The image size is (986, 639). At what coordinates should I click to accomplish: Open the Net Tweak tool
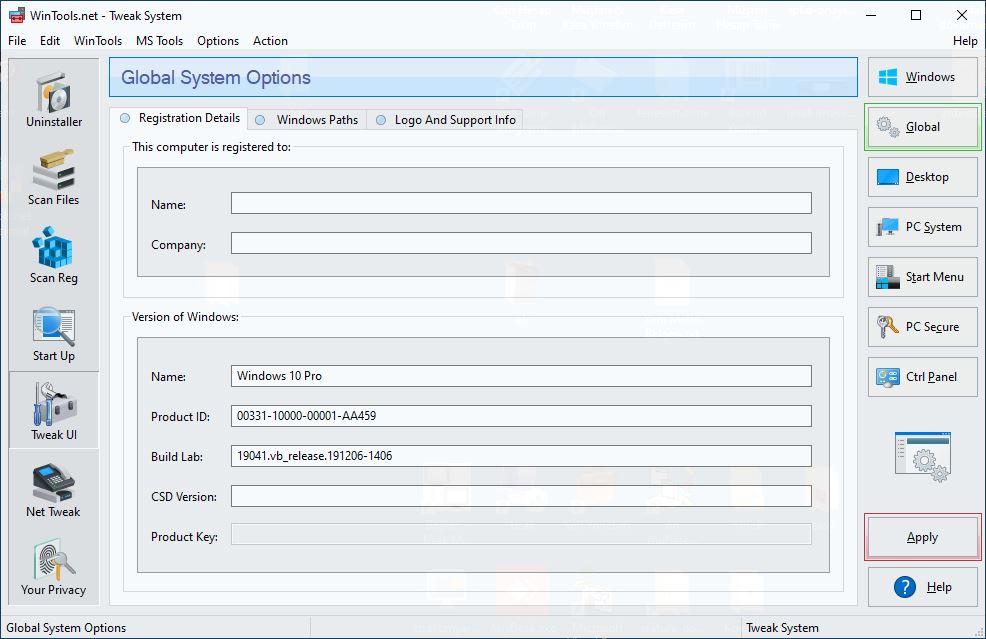54,490
